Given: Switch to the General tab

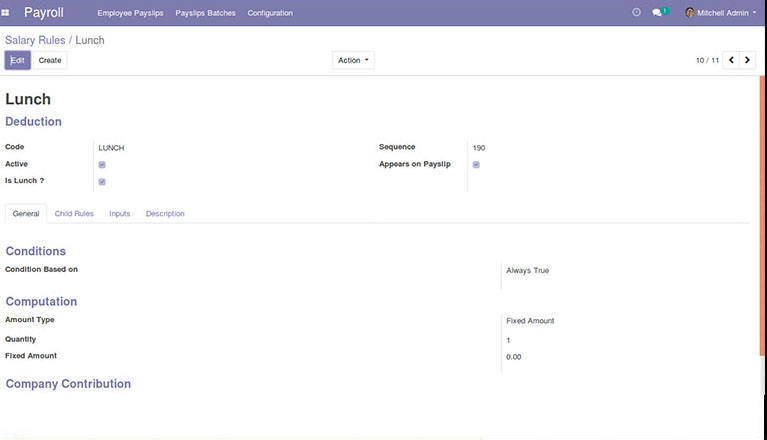Looking at the screenshot, I should tap(26, 214).
